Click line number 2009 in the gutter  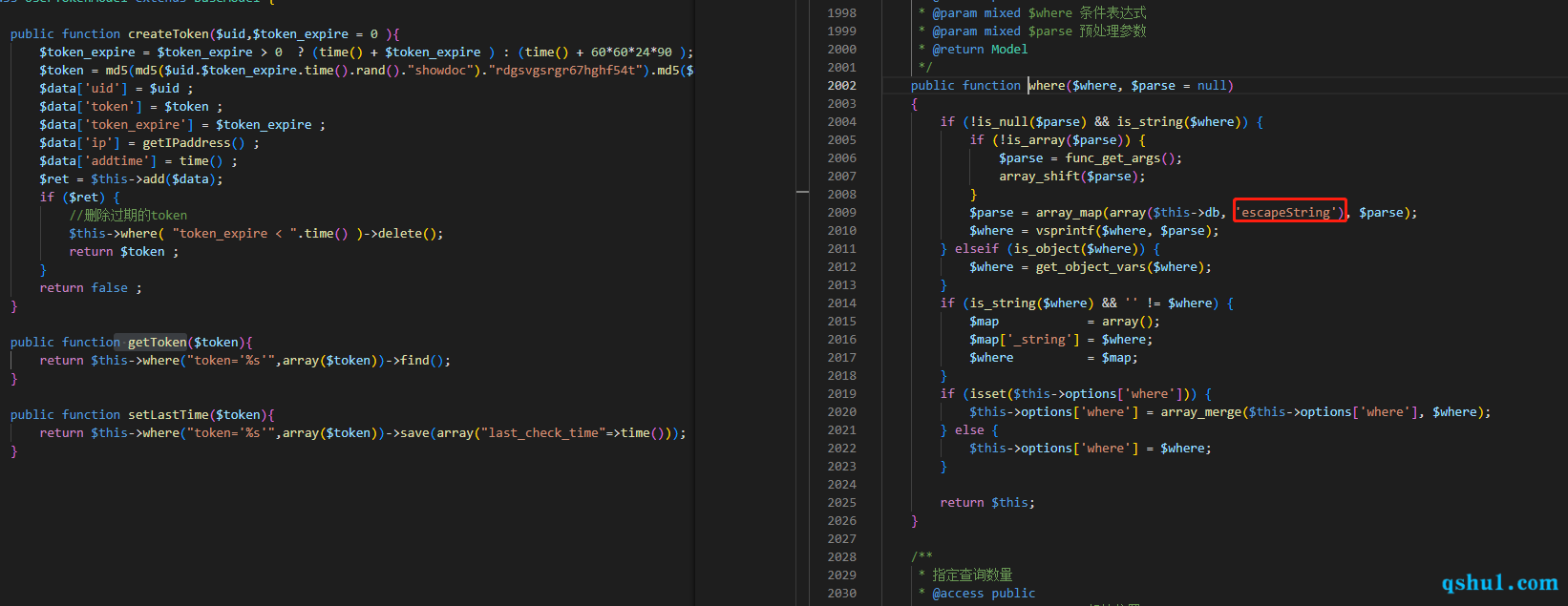coord(841,212)
